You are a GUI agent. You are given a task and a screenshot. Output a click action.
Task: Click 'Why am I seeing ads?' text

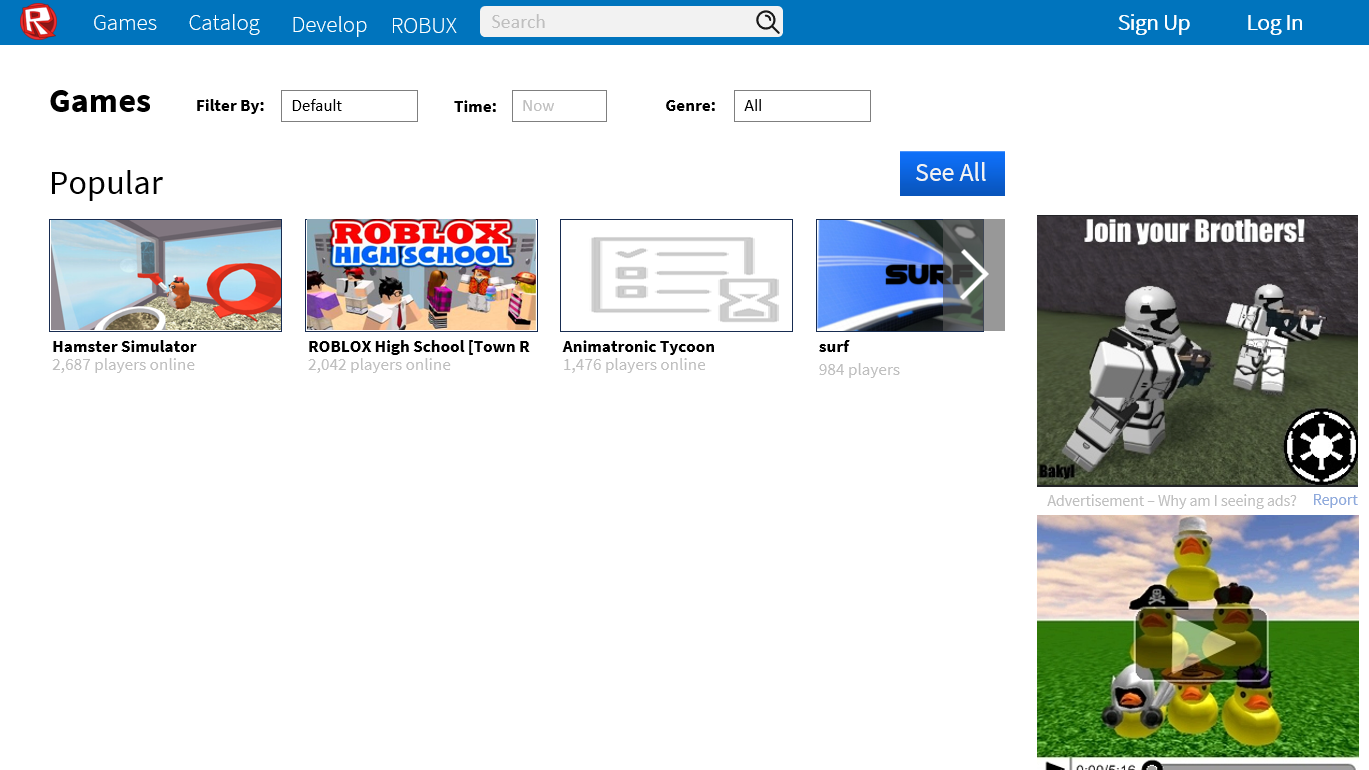click(x=1227, y=501)
